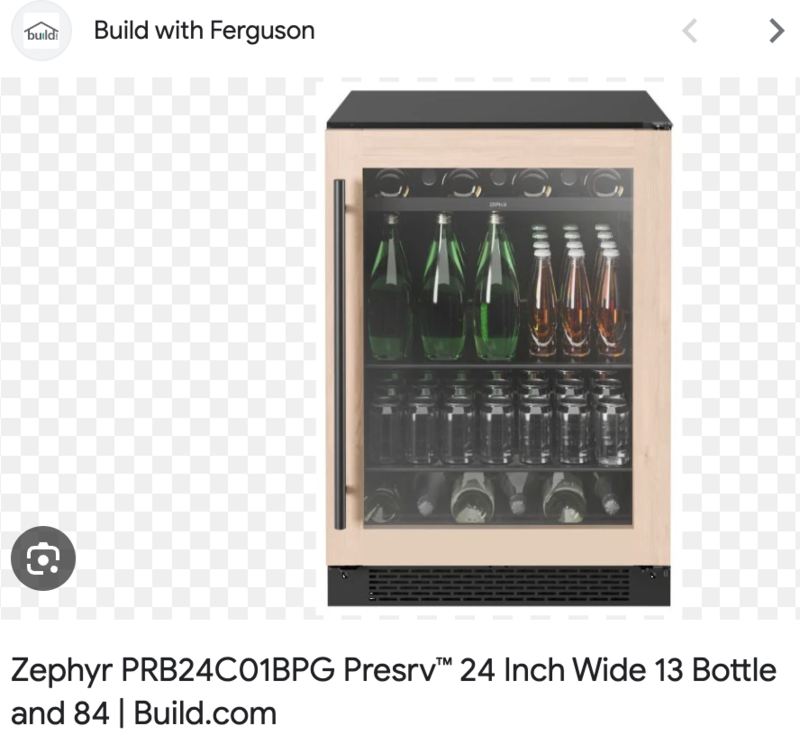Go to the previous image with the left chevron
Screen dimensions: 800x753
[x=690, y=31]
